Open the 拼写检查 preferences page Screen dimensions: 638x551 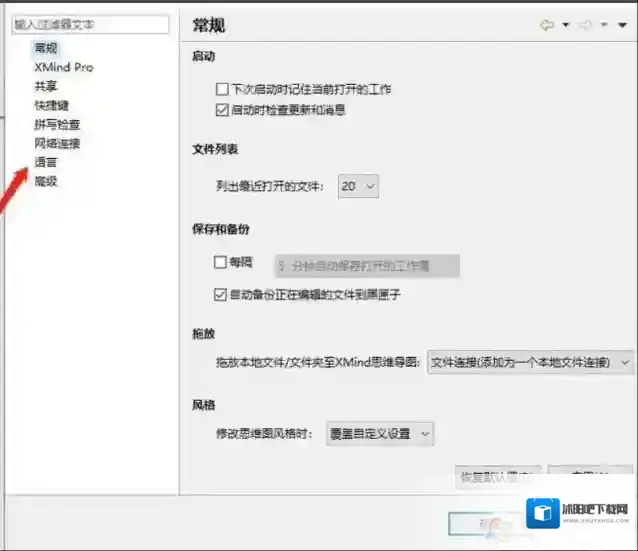[x=57, y=124]
